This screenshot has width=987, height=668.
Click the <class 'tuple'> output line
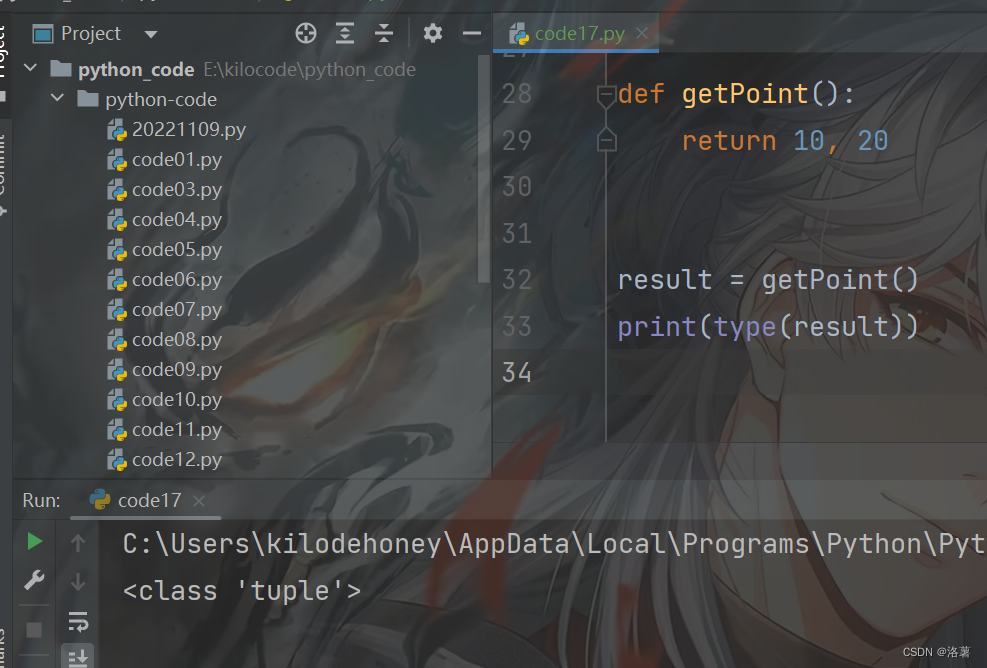pyautogui.click(x=242, y=591)
